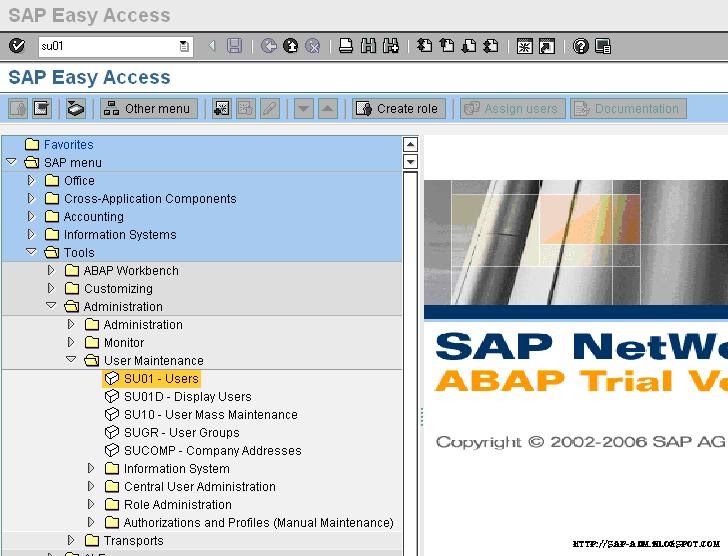Click the Change Favorites pencil icon
This screenshot has height=556, width=728.
point(270,109)
